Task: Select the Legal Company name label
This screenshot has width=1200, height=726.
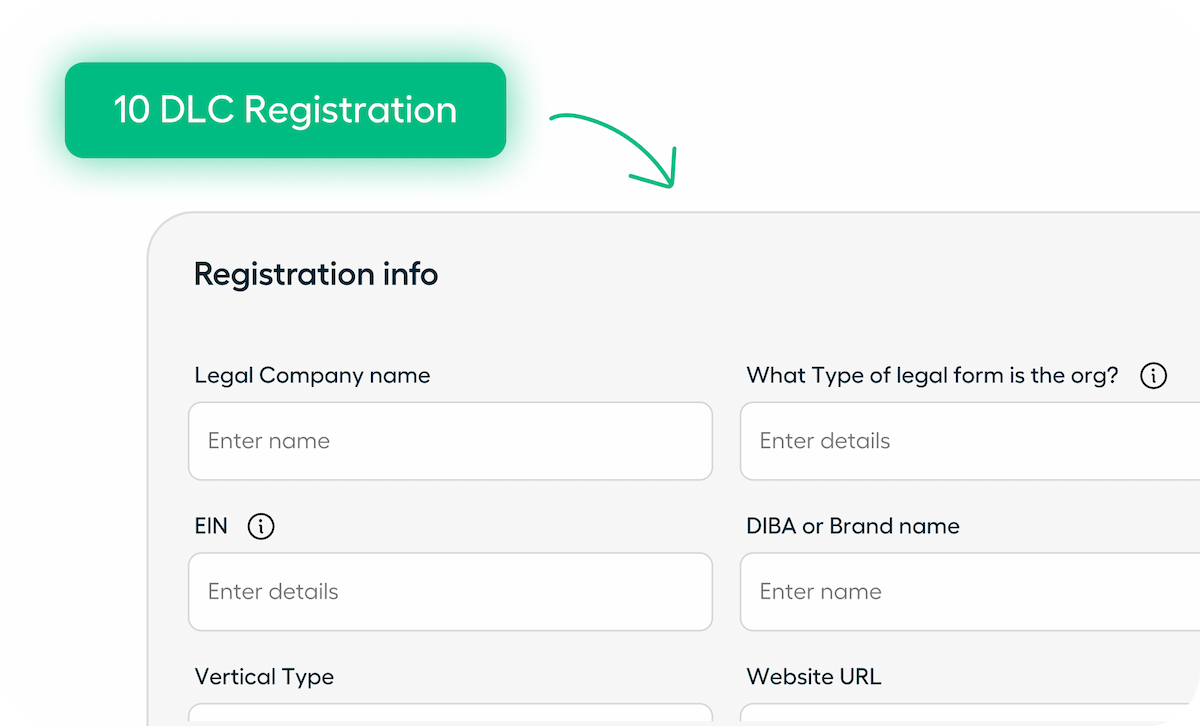Action: point(311,375)
